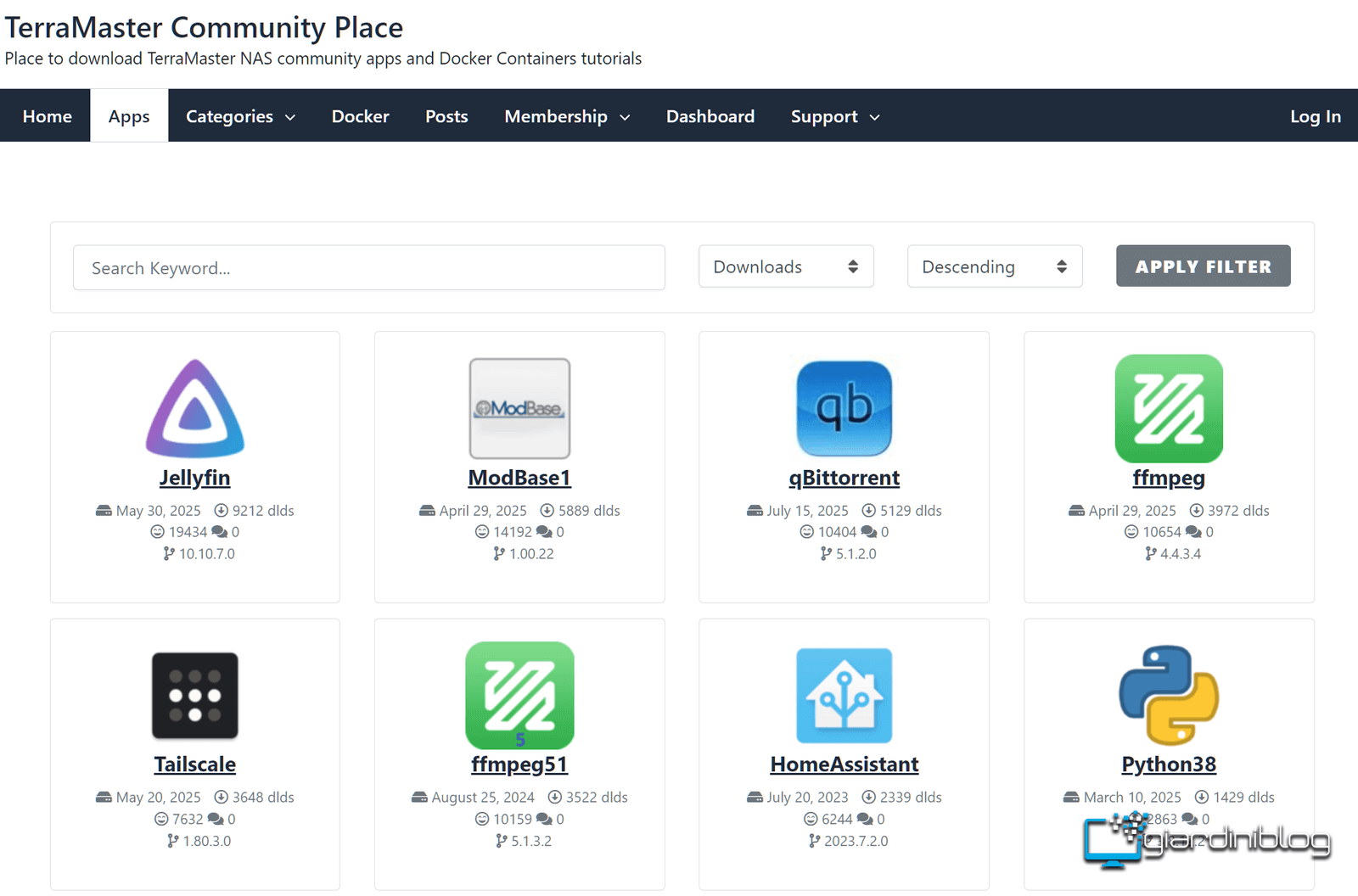
Task: Click the date March 10, 2025
Action: click(x=1132, y=798)
